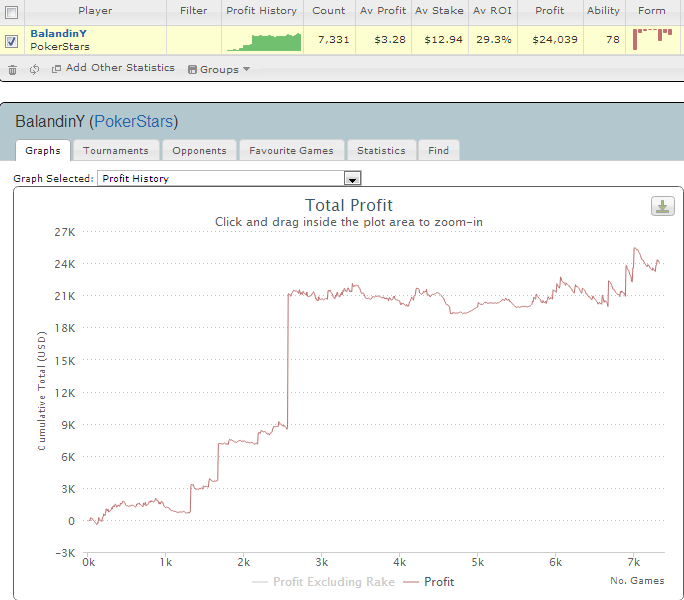Viewport: 684px width, 600px height.
Task: Click the refresh arrows icon
Action: point(34,69)
